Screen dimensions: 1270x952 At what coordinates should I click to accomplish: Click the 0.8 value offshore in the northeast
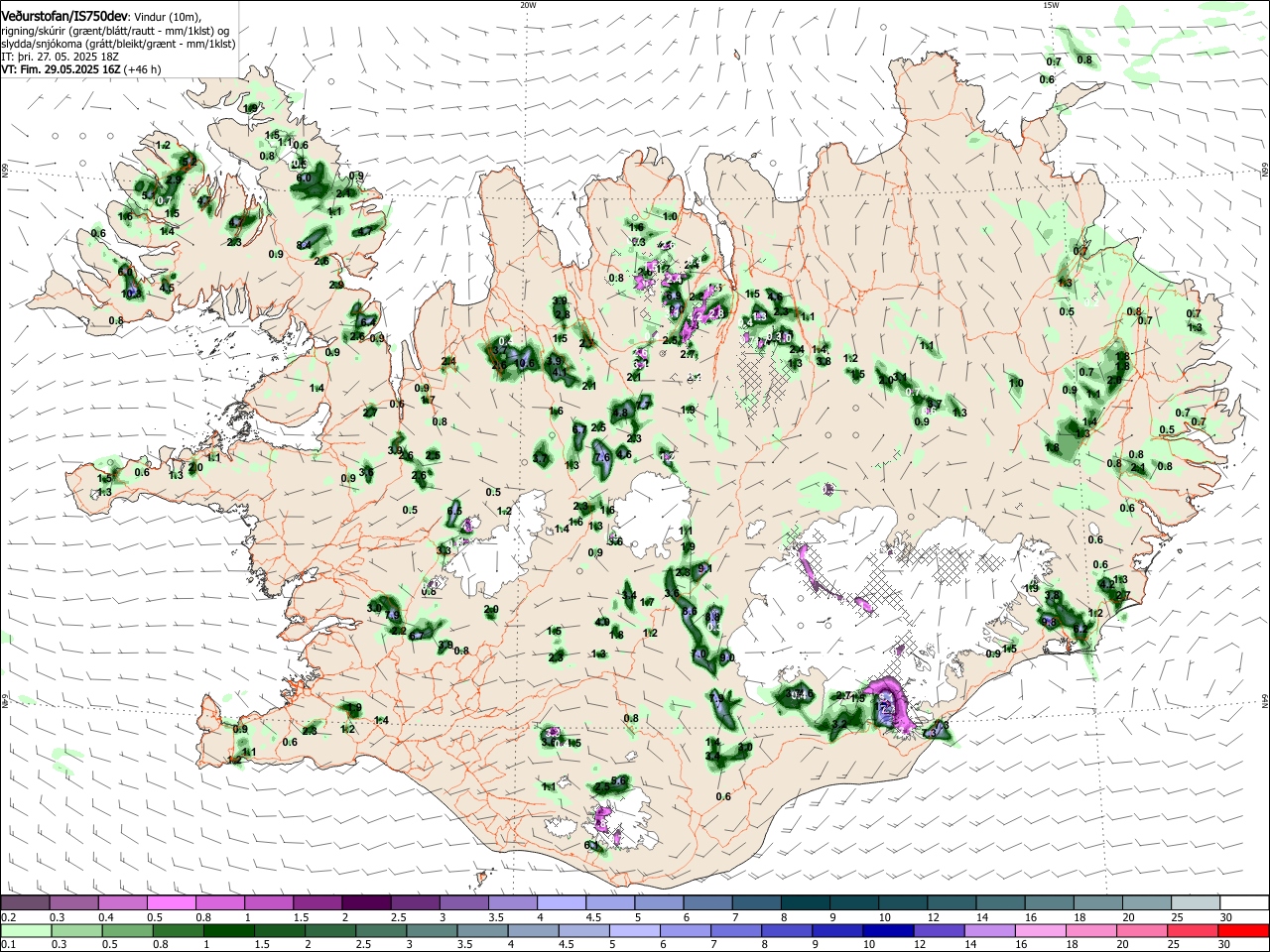pyautogui.click(x=1084, y=59)
